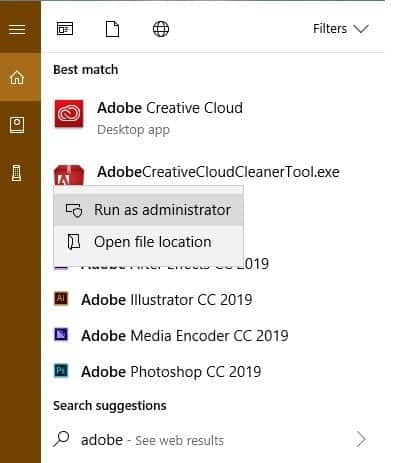The image size is (396, 463).
Task: Click the Adobe Photoshop Ps icon
Action: 61,370
